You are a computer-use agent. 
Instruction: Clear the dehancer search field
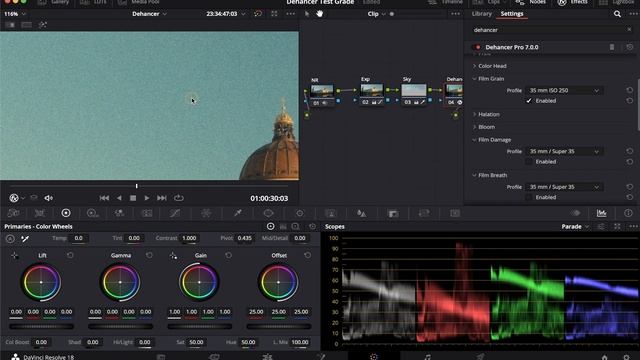[x=629, y=30]
